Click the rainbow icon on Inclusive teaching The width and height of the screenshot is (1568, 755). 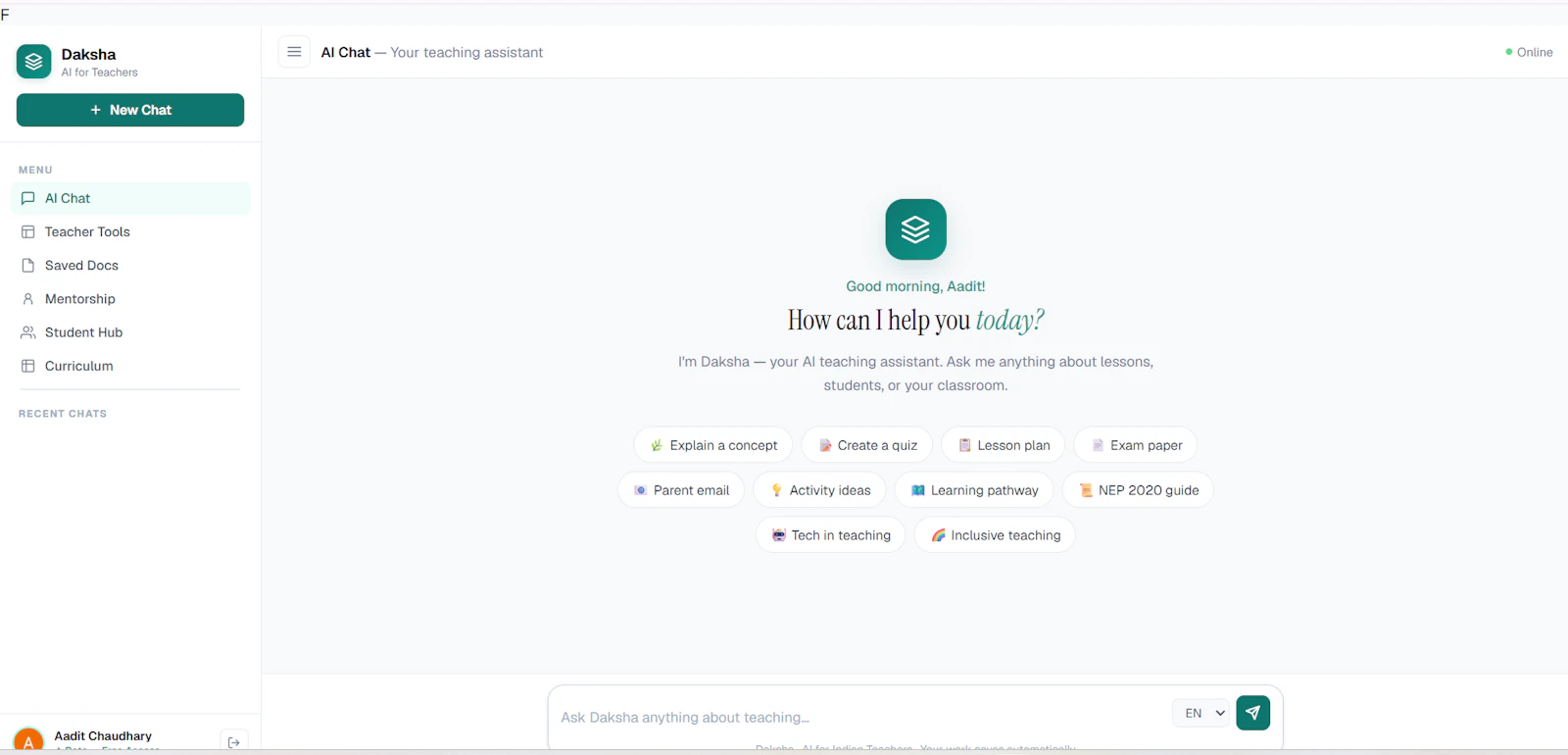click(x=938, y=535)
